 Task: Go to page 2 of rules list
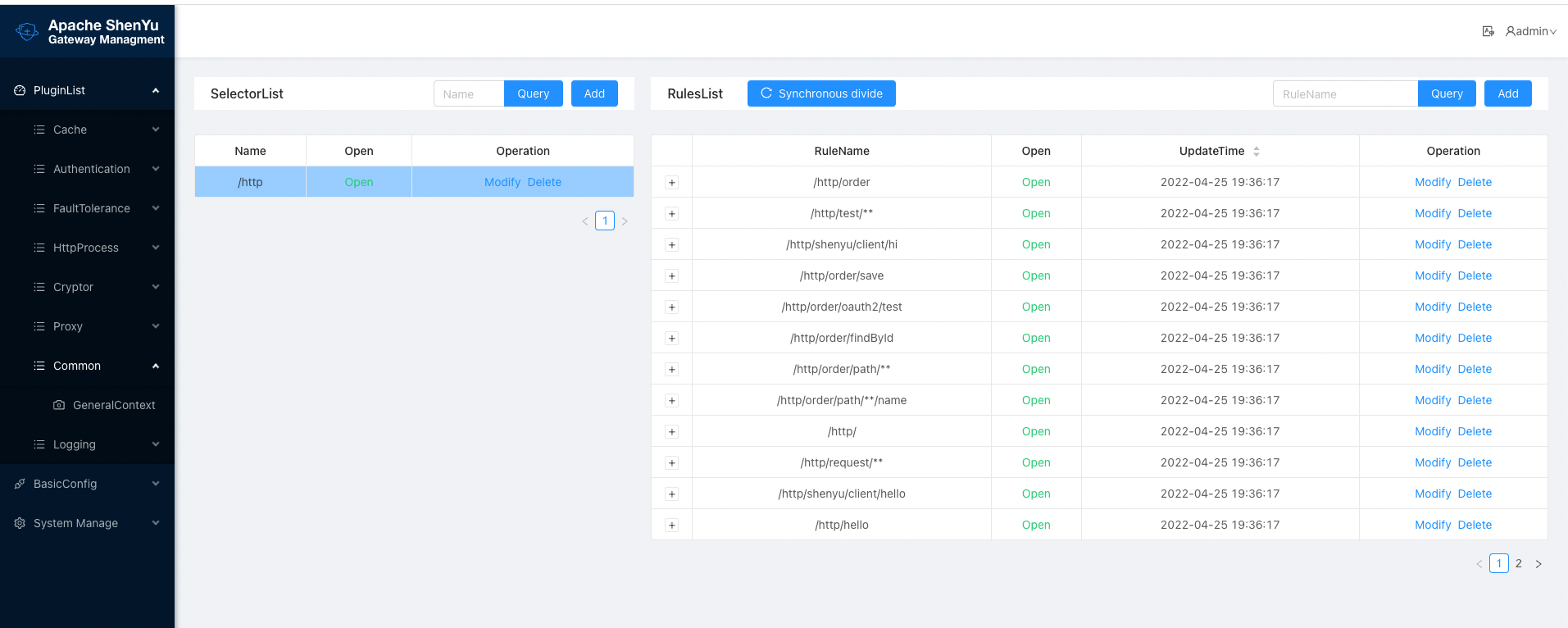tap(1518, 563)
